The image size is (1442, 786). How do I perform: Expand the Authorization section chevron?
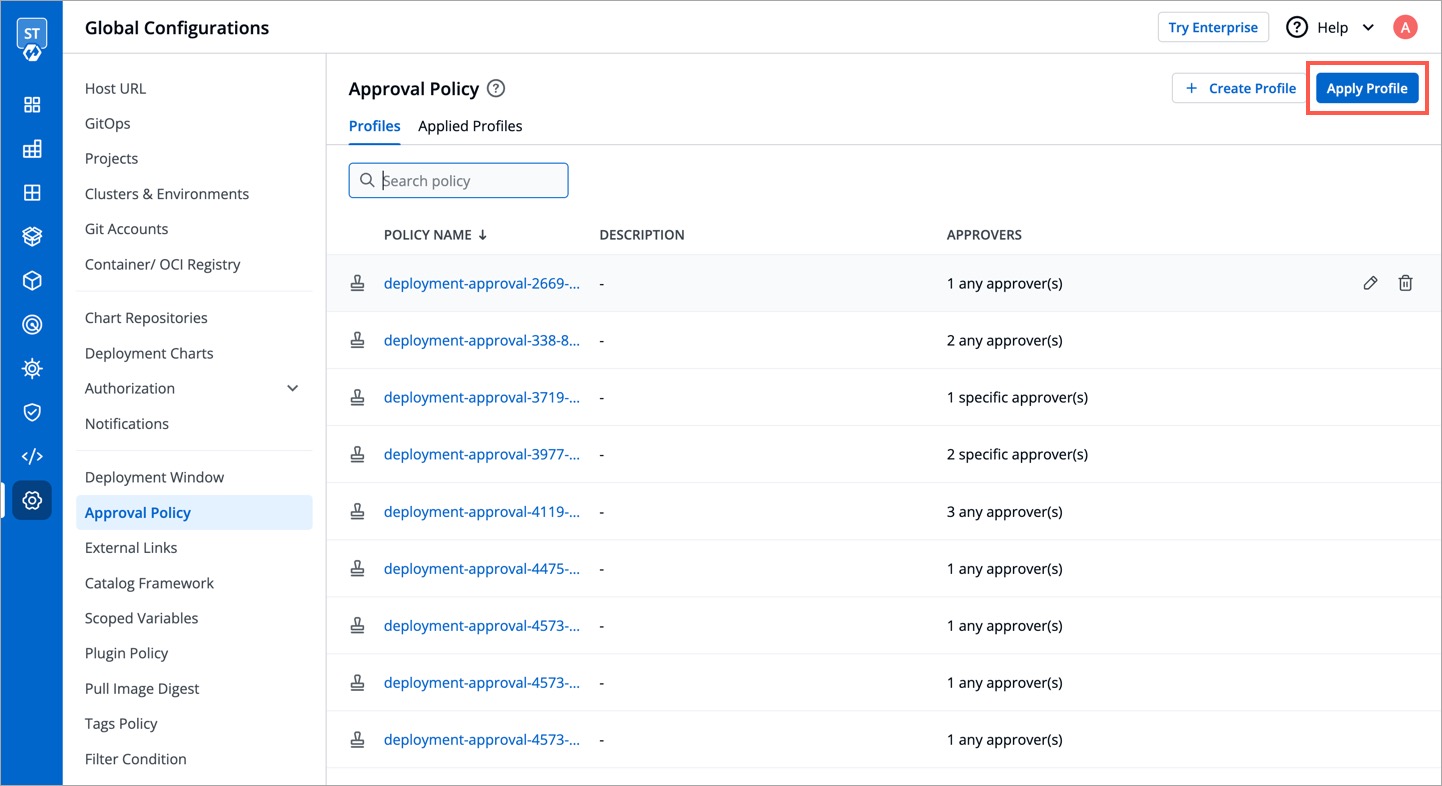pyautogui.click(x=292, y=388)
